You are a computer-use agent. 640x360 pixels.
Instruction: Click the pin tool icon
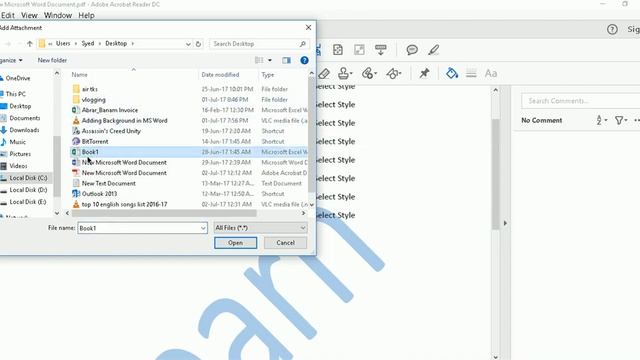(x=424, y=73)
